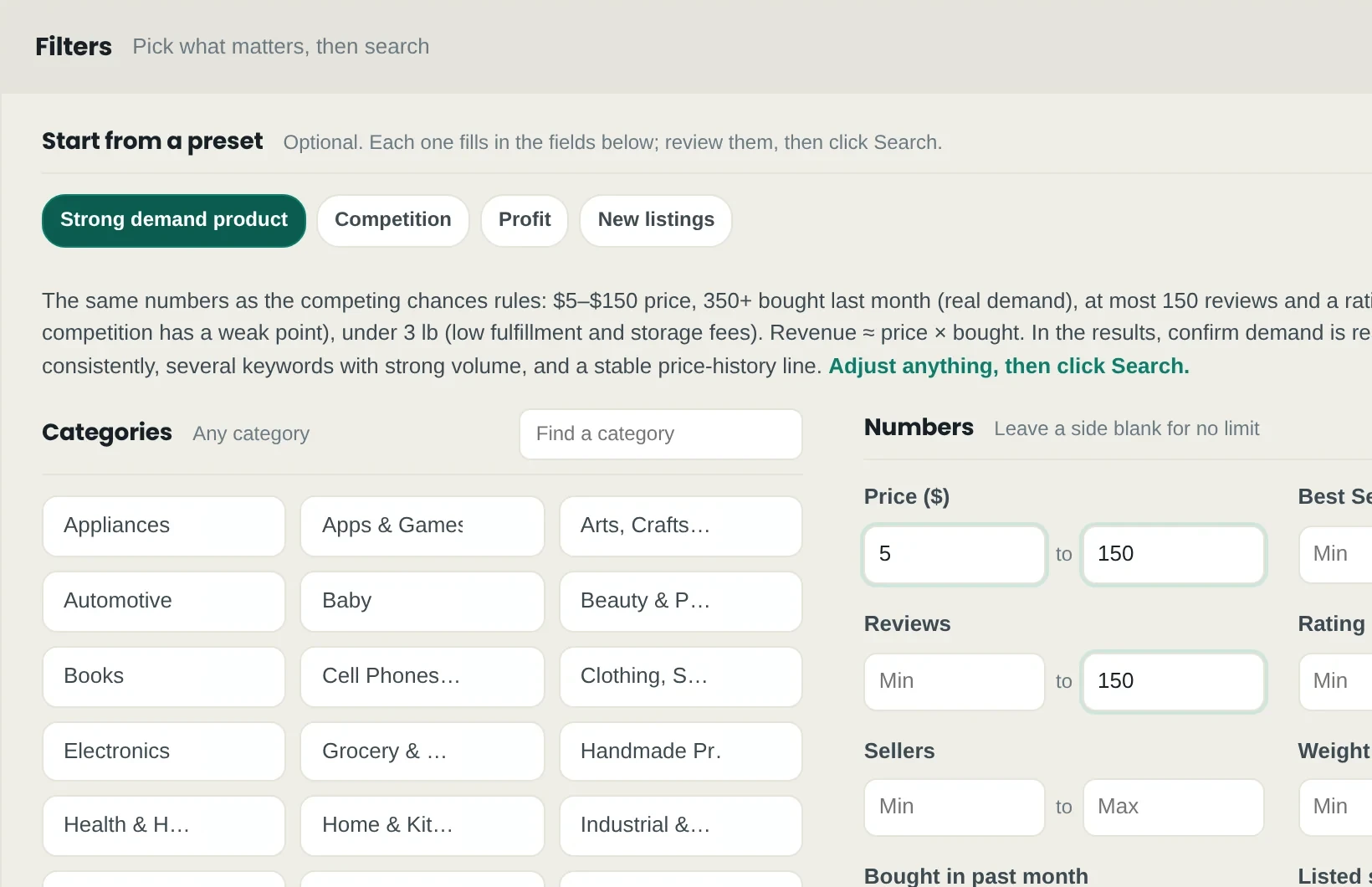
Task: Select the Apps & Games category
Action: click(422, 526)
